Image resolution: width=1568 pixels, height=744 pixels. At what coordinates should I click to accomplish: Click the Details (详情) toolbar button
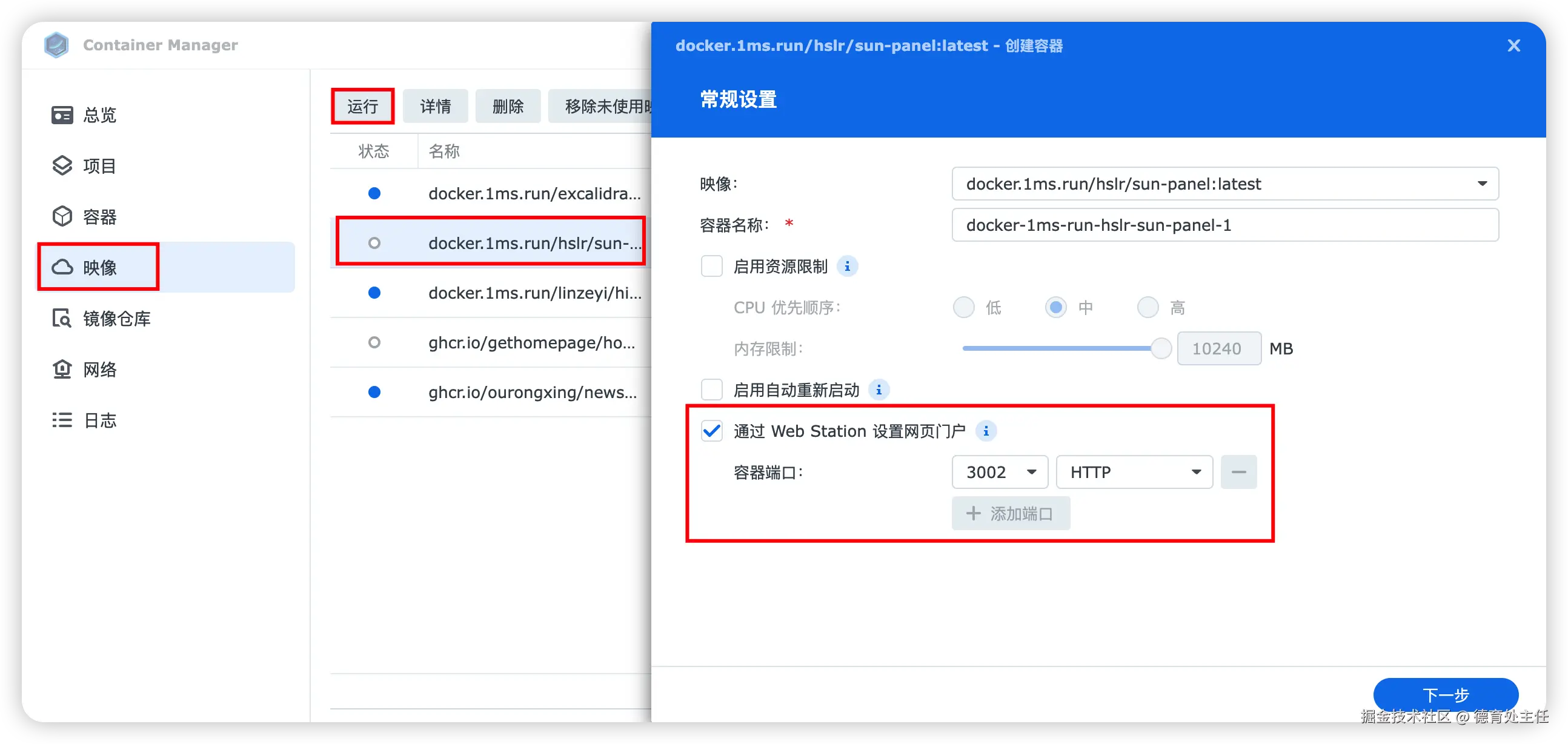click(x=435, y=107)
